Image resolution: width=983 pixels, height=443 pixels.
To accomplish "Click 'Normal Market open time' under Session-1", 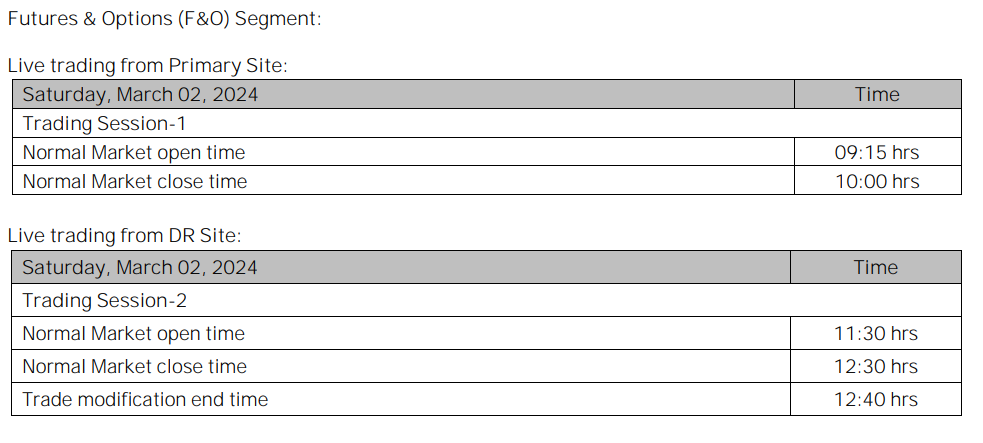I will 134,153.
